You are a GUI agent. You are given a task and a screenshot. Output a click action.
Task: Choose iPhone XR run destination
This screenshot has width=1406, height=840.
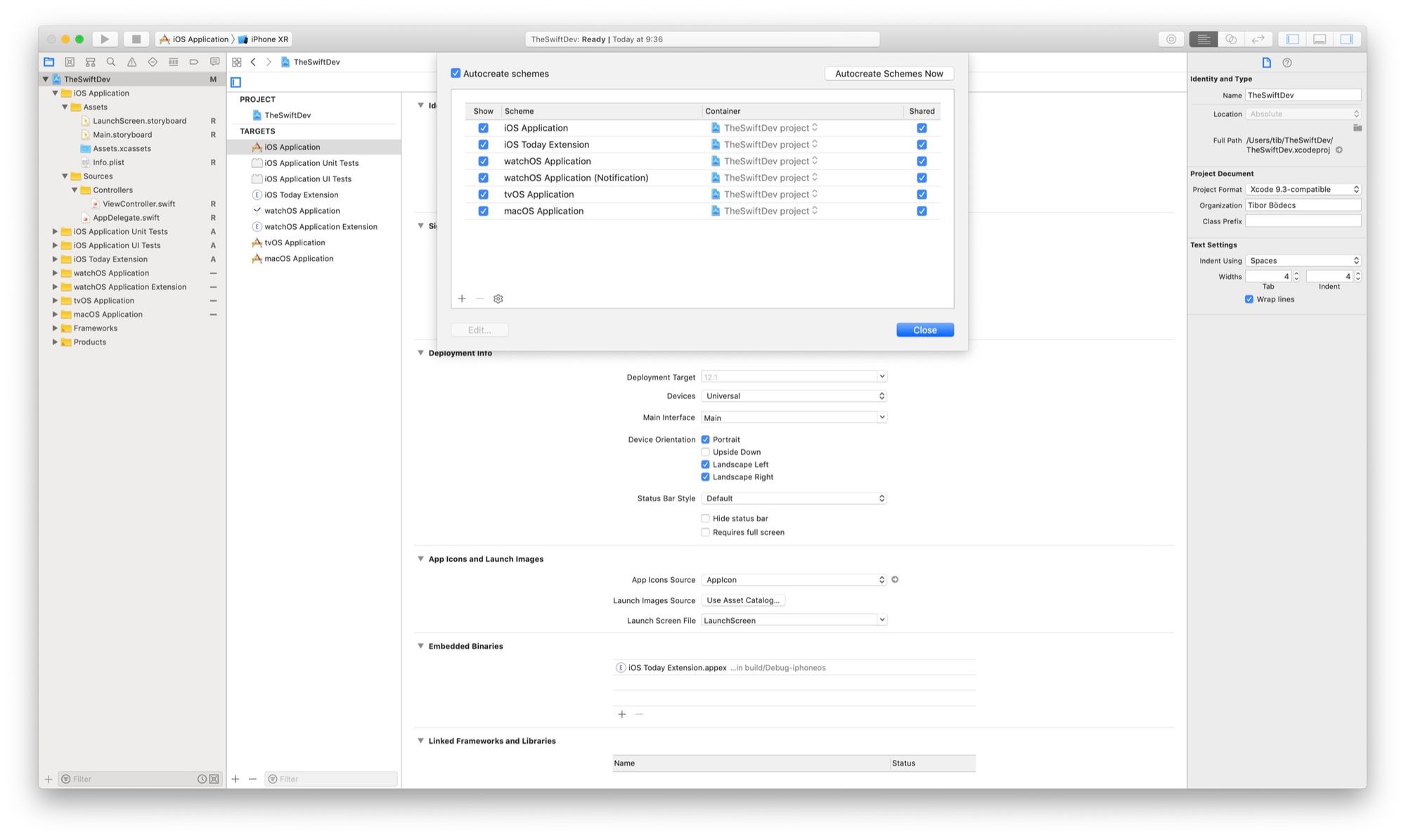point(264,39)
